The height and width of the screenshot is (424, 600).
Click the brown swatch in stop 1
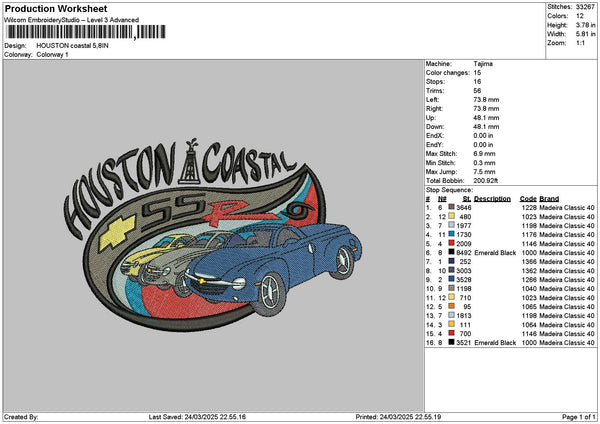(451, 206)
